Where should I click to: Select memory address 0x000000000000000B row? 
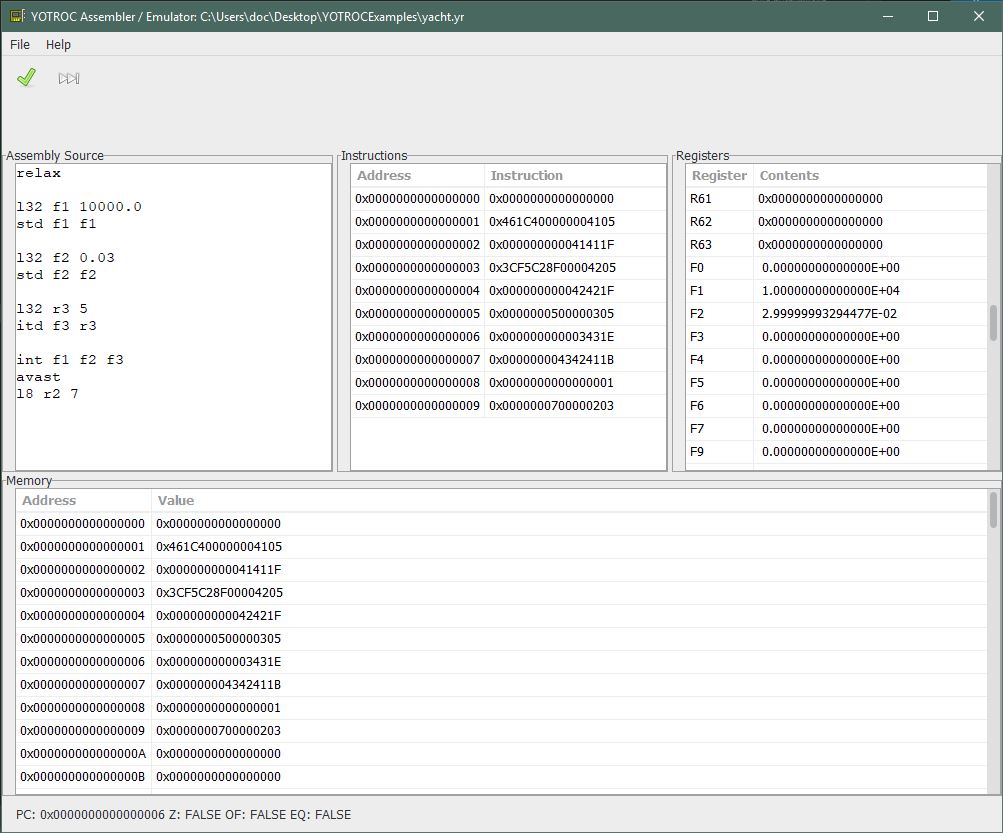[502, 777]
